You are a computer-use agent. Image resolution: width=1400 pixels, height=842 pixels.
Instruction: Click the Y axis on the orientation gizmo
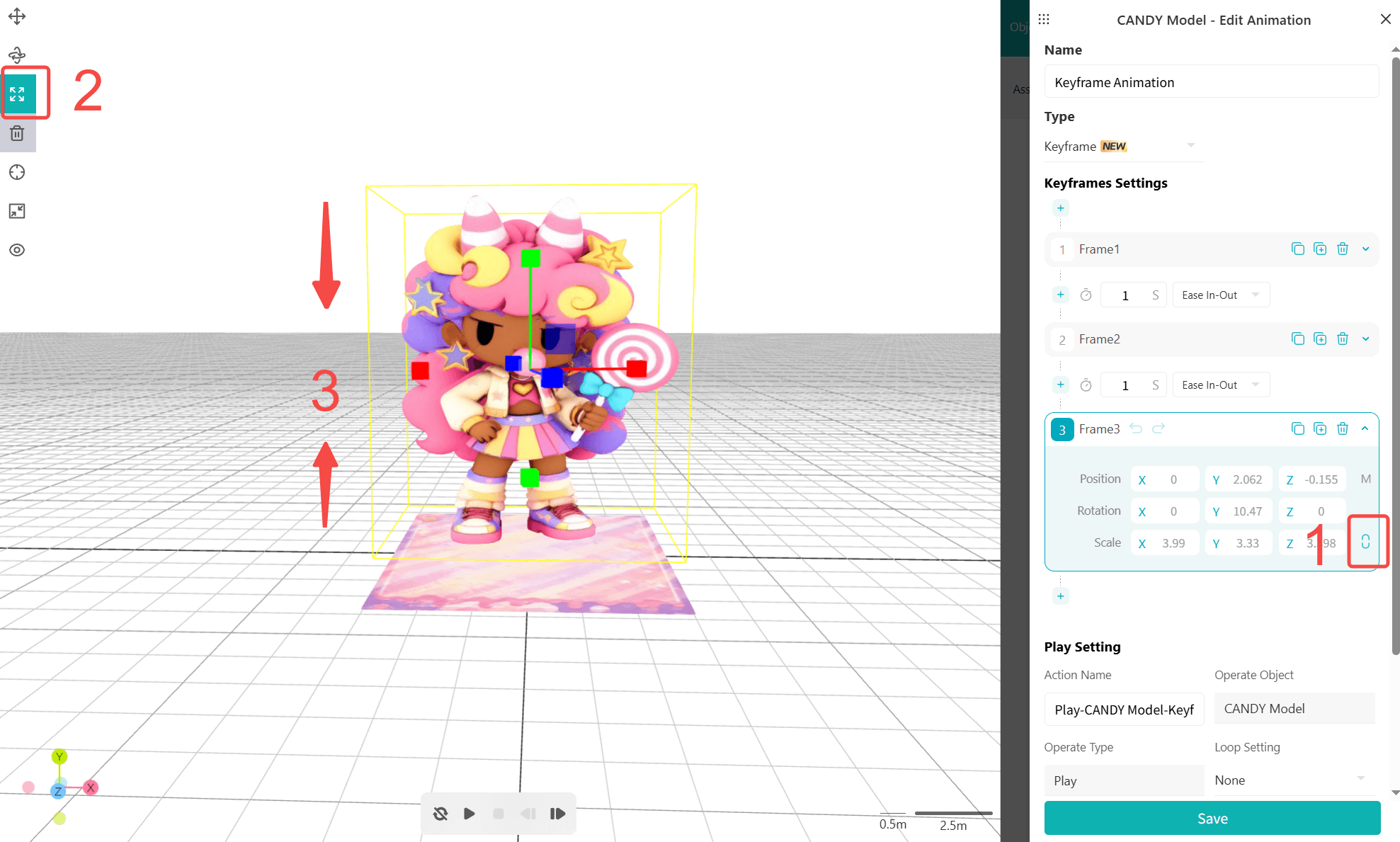tap(59, 756)
